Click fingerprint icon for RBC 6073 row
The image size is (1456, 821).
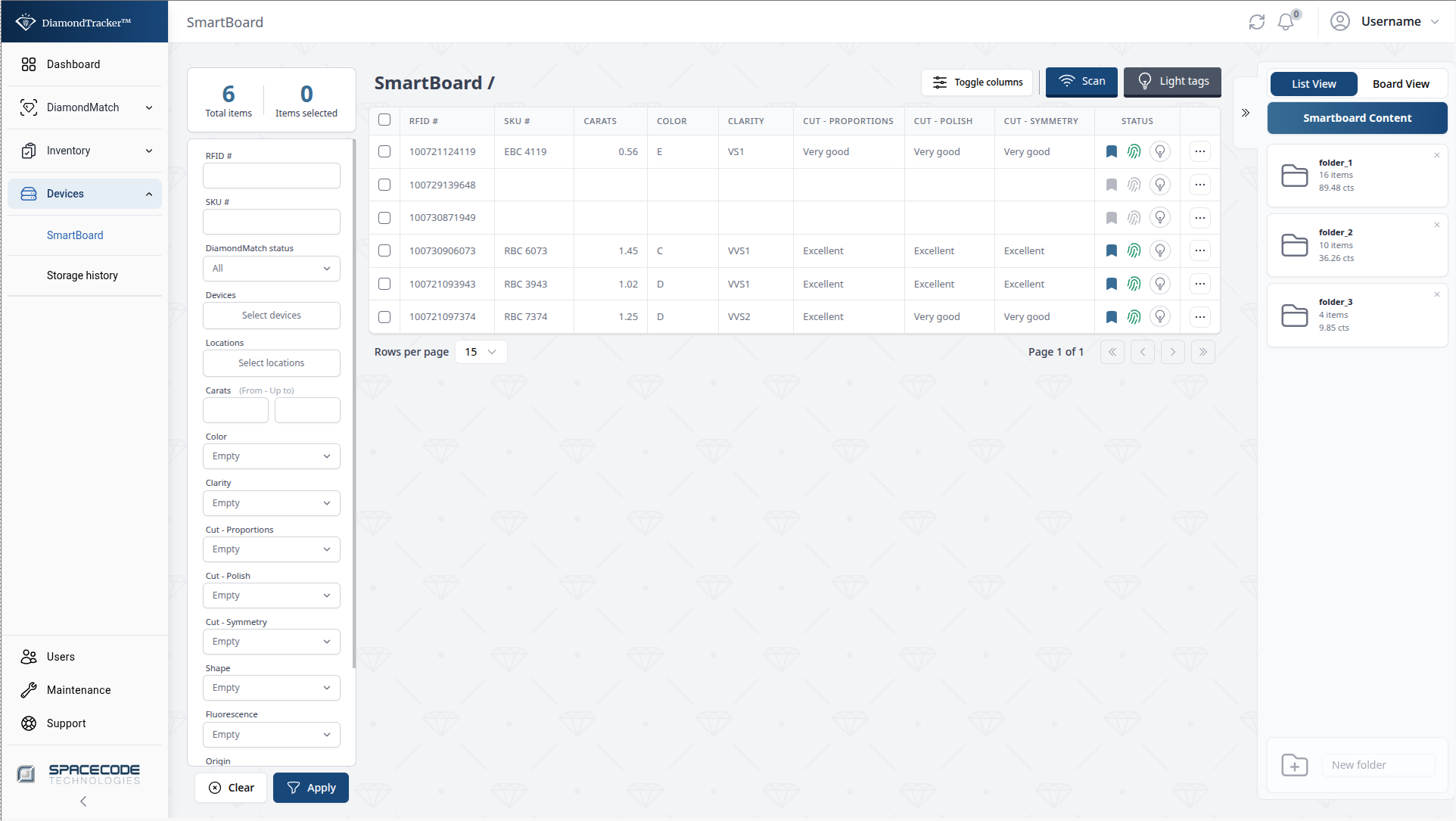click(x=1134, y=250)
